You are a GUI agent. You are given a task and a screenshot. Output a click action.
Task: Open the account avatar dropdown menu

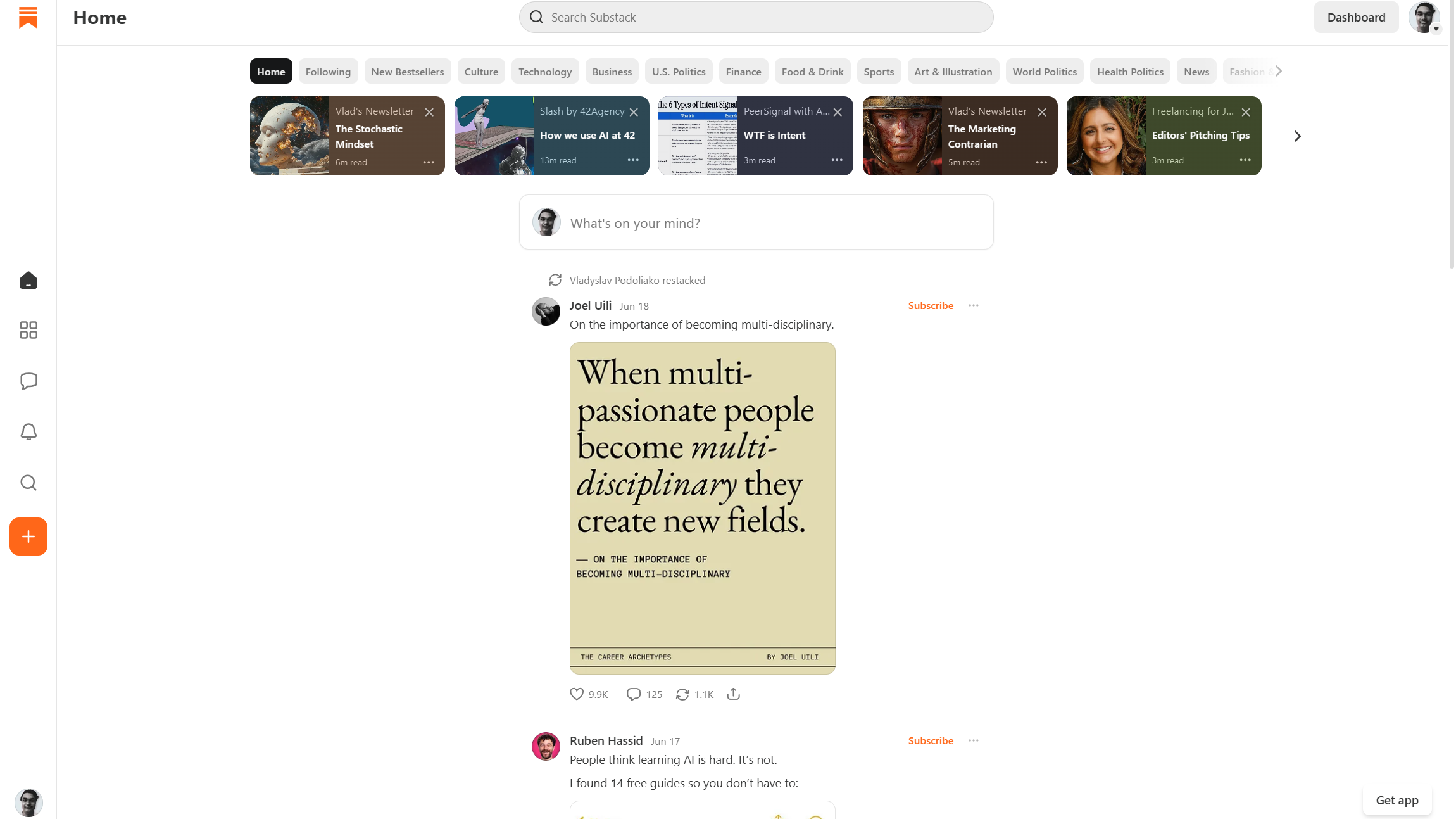coord(1424,17)
